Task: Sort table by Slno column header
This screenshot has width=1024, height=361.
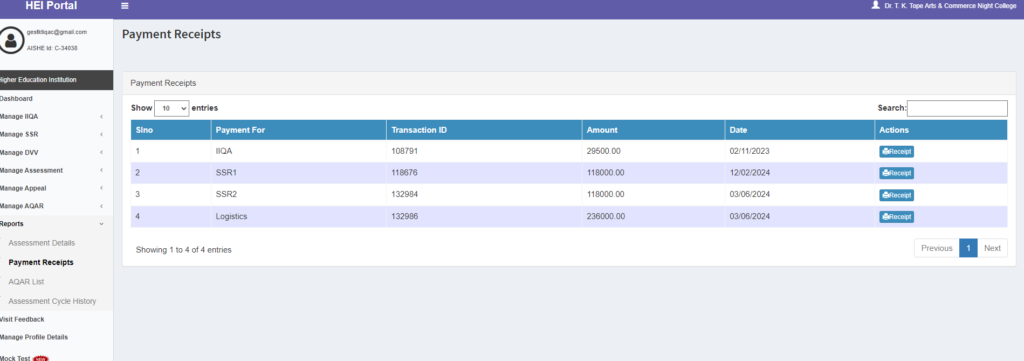Action: [170, 130]
